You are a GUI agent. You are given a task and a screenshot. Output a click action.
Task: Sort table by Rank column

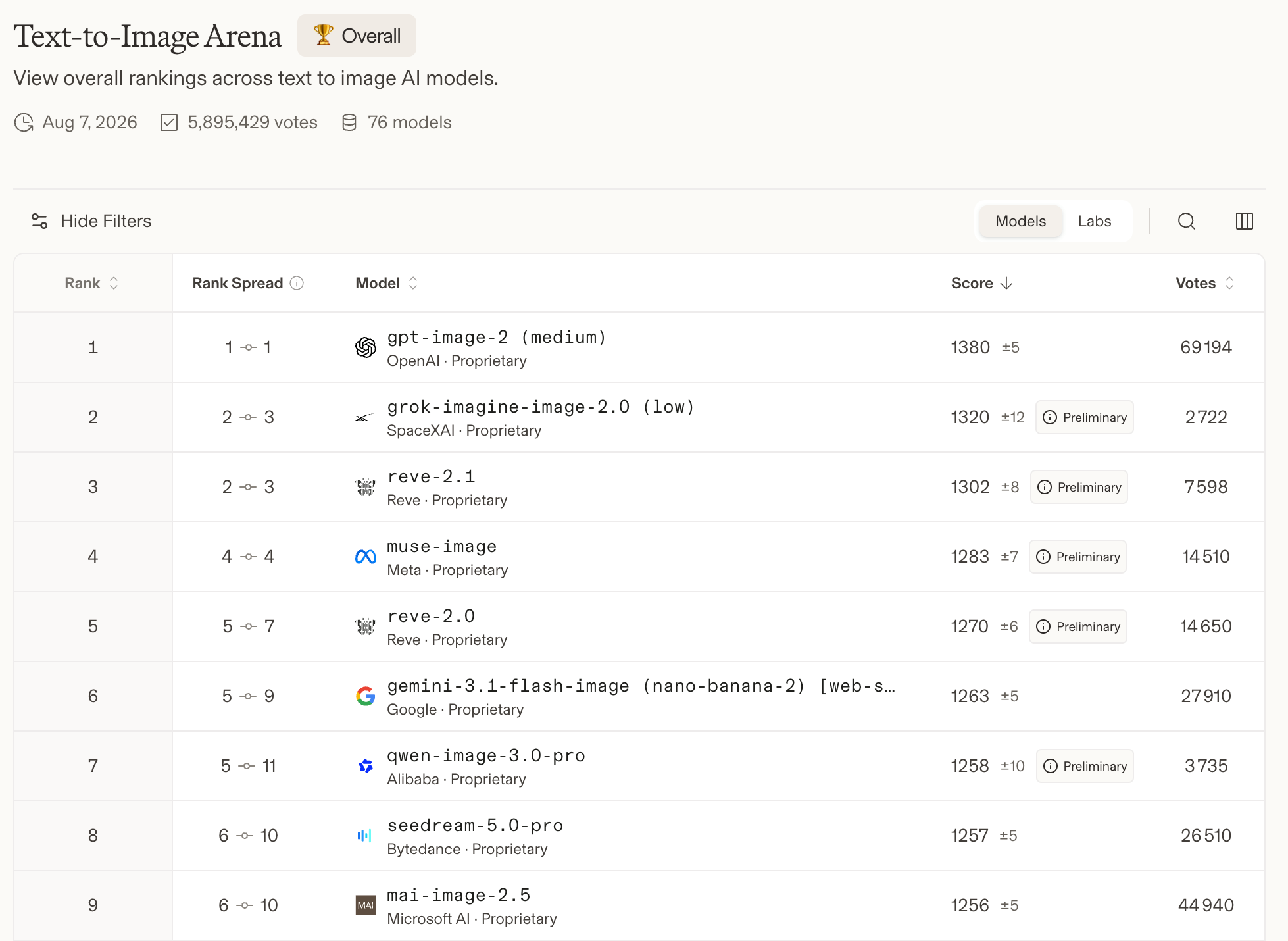point(91,283)
